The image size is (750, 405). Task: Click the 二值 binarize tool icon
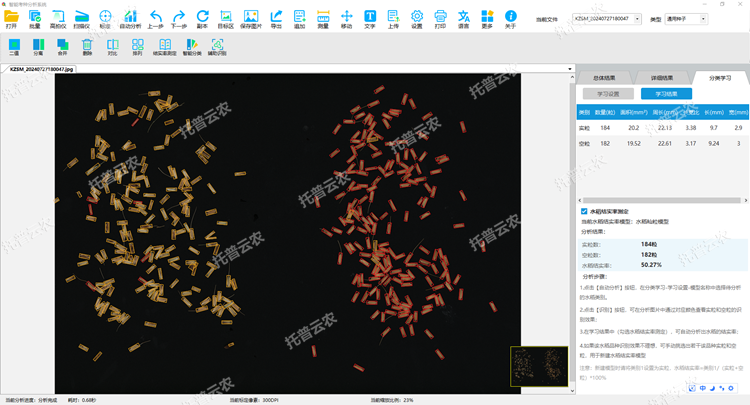13,46
